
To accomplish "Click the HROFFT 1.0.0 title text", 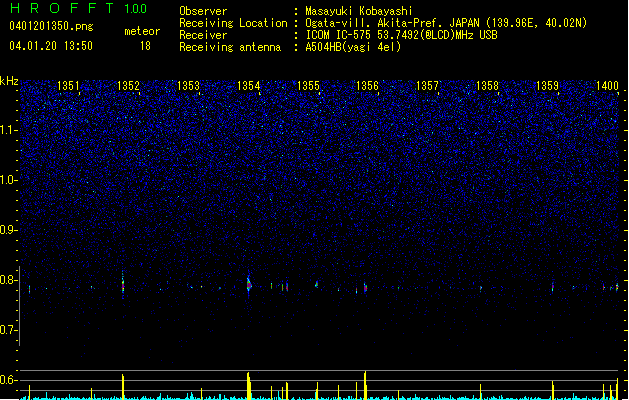I will [x=79, y=8].
